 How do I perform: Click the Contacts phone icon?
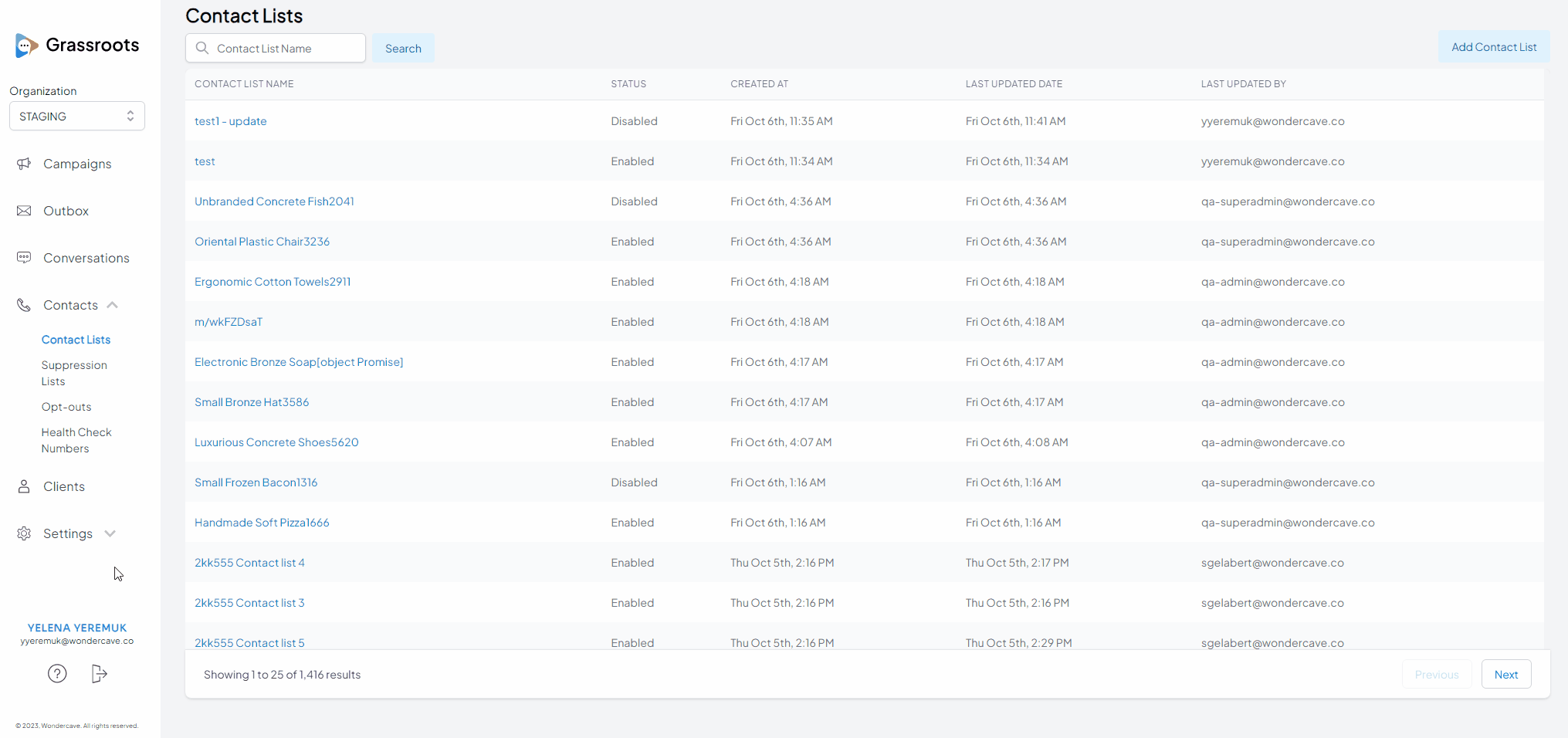coord(24,305)
